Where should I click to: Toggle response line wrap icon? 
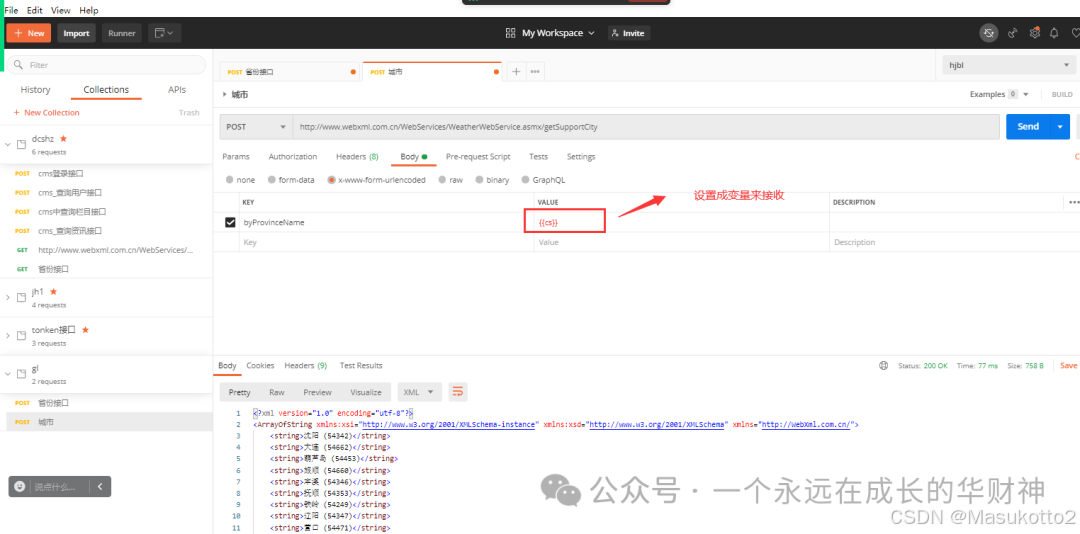(458, 392)
